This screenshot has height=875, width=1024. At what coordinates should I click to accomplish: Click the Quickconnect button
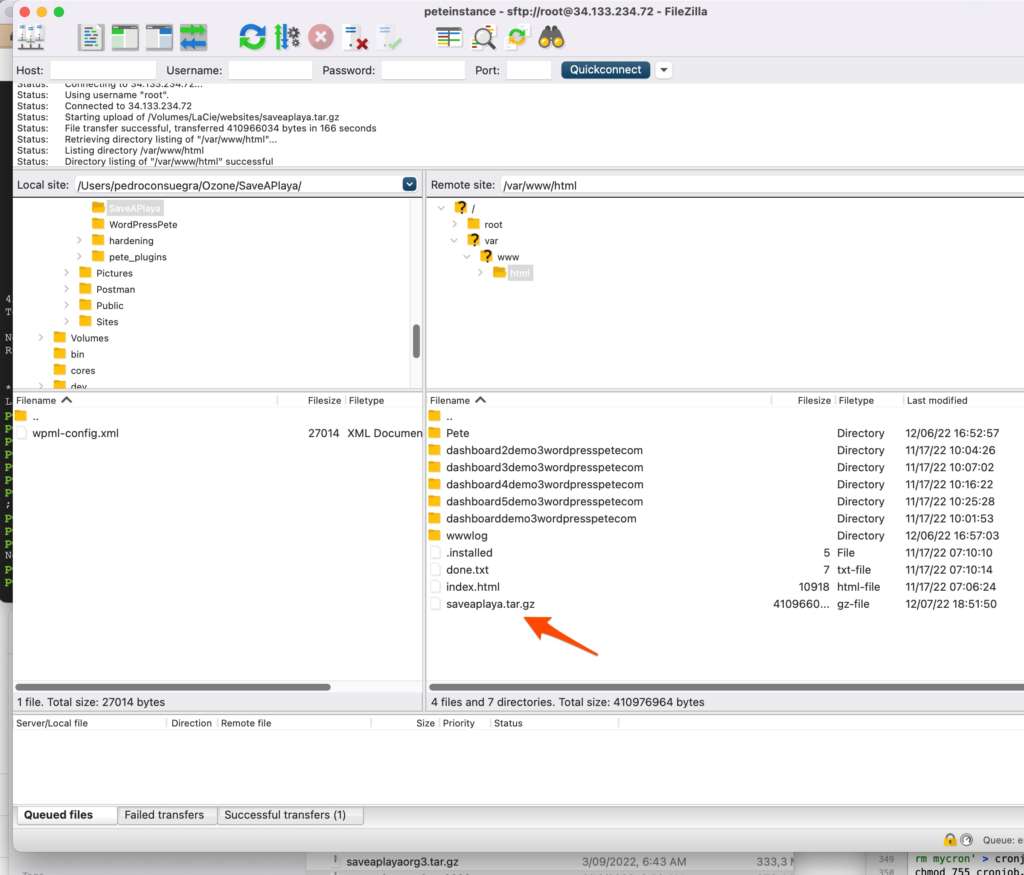(x=605, y=70)
